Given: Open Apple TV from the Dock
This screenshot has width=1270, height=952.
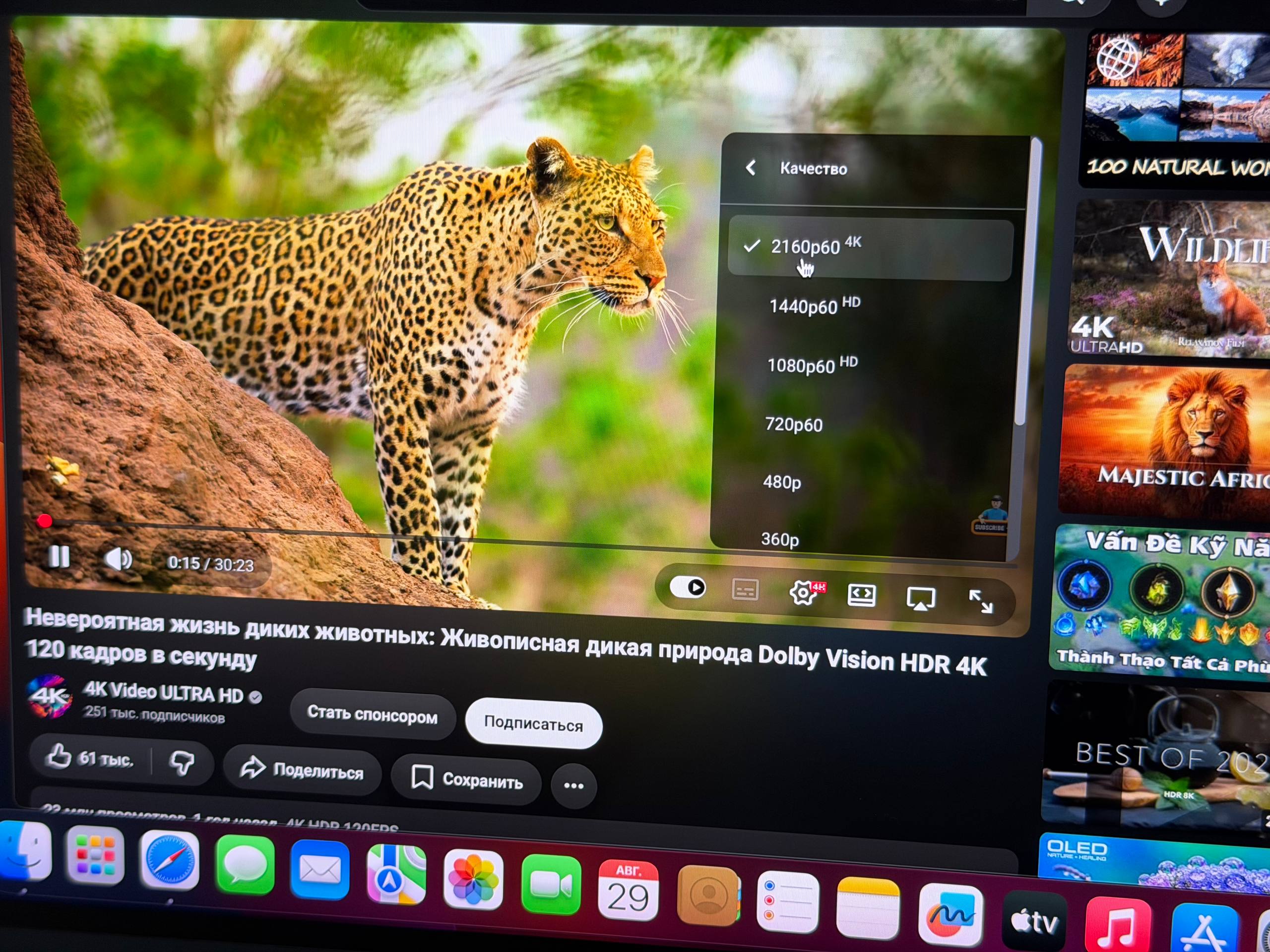Looking at the screenshot, I should (x=1034, y=922).
